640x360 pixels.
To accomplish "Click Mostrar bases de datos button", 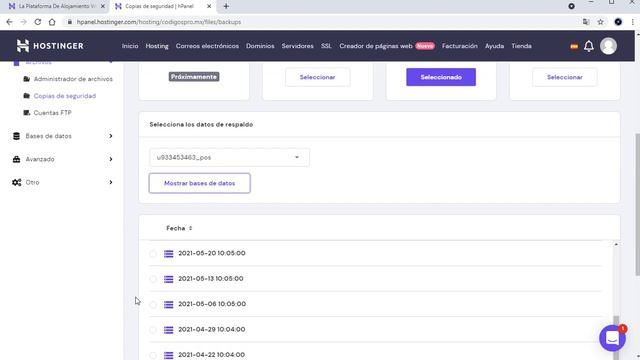I will tap(200, 183).
